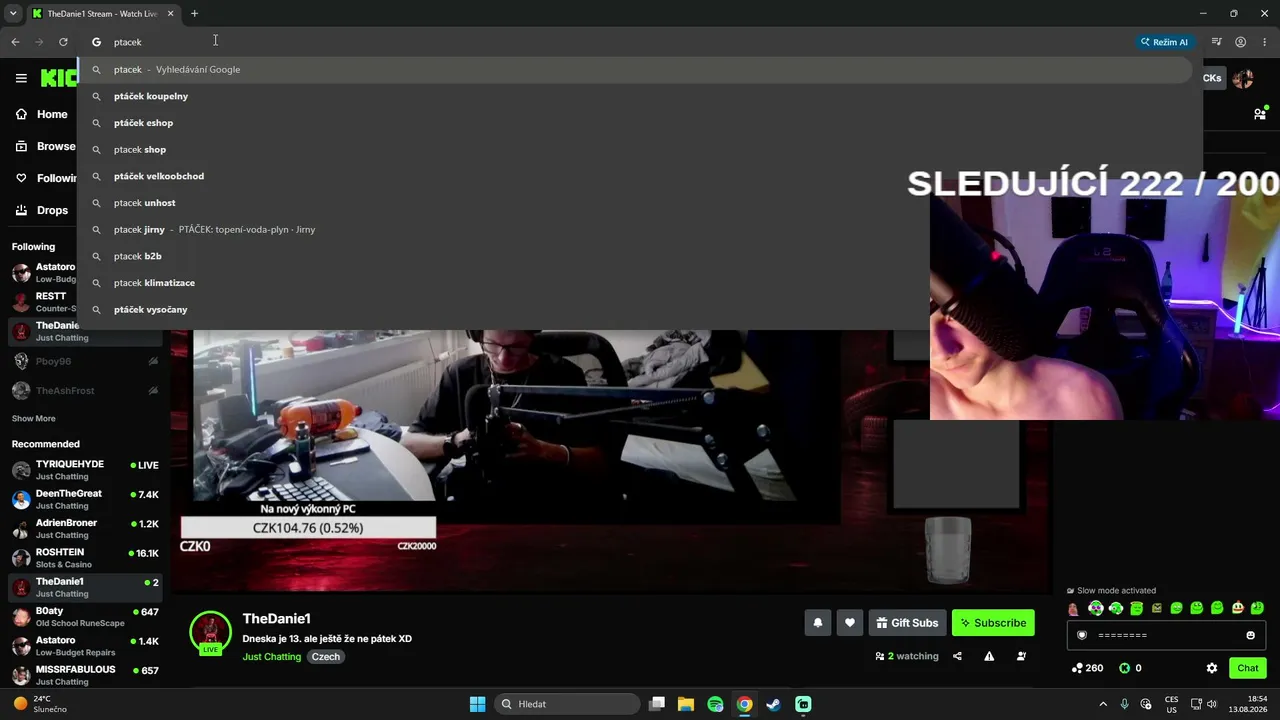The height and width of the screenshot is (720, 1280).
Task: Expand Following list with Show More
Action: tap(34, 418)
